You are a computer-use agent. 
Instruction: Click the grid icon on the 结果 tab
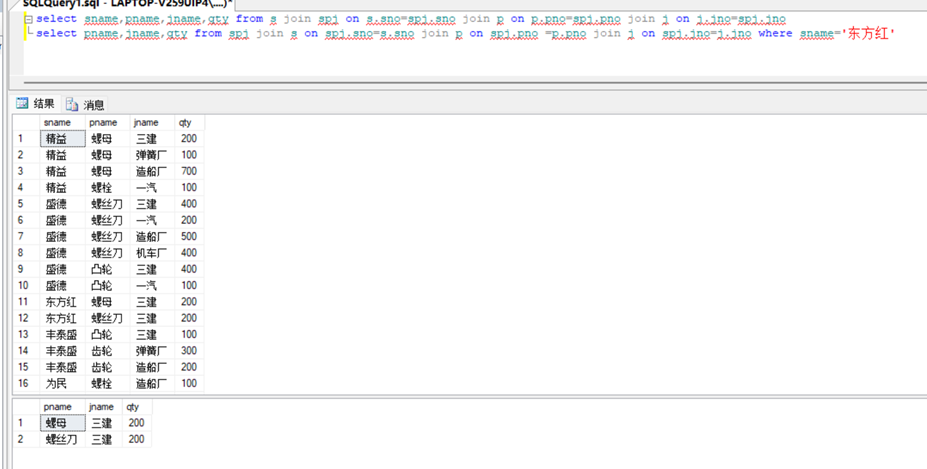22,104
